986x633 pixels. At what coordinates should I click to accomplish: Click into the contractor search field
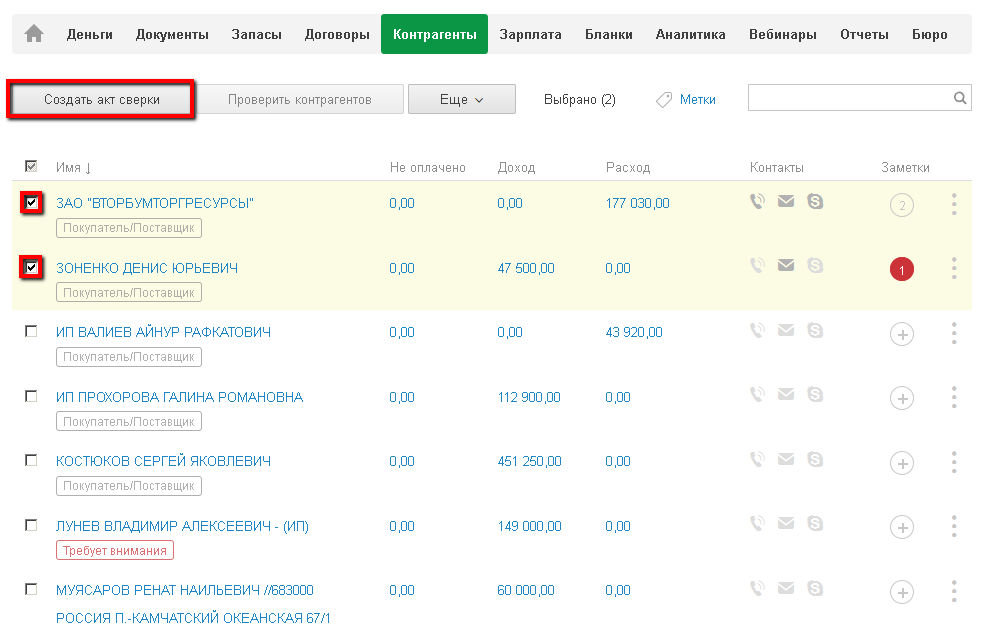[848, 98]
